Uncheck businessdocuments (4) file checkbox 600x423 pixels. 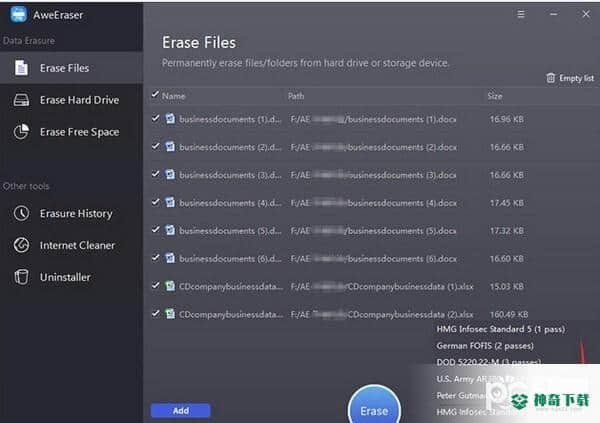[x=155, y=202]
